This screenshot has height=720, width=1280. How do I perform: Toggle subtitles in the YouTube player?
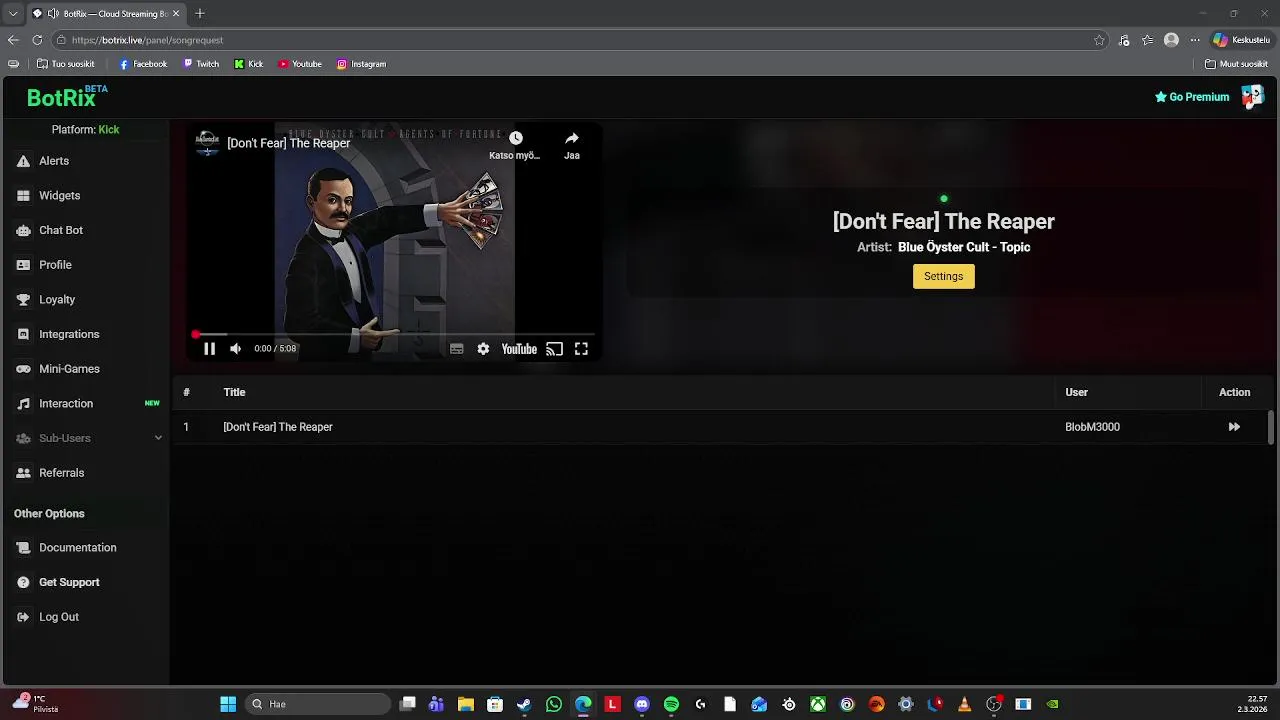(456, 349)
